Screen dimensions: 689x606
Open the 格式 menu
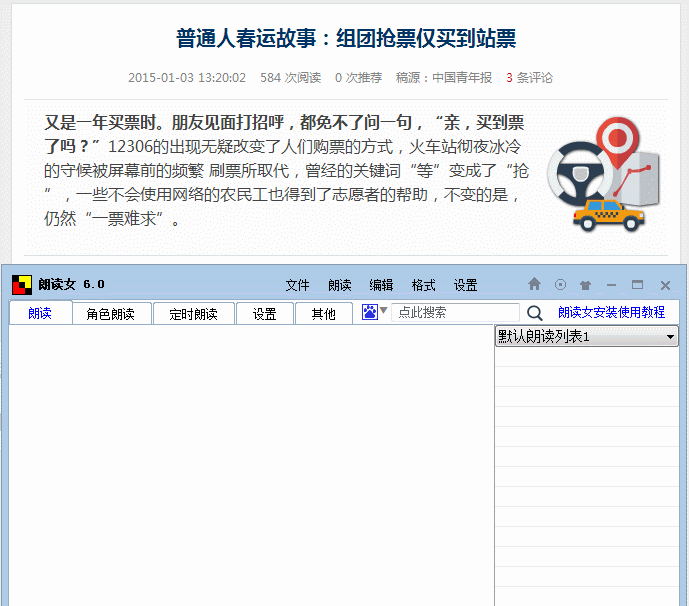424,285
